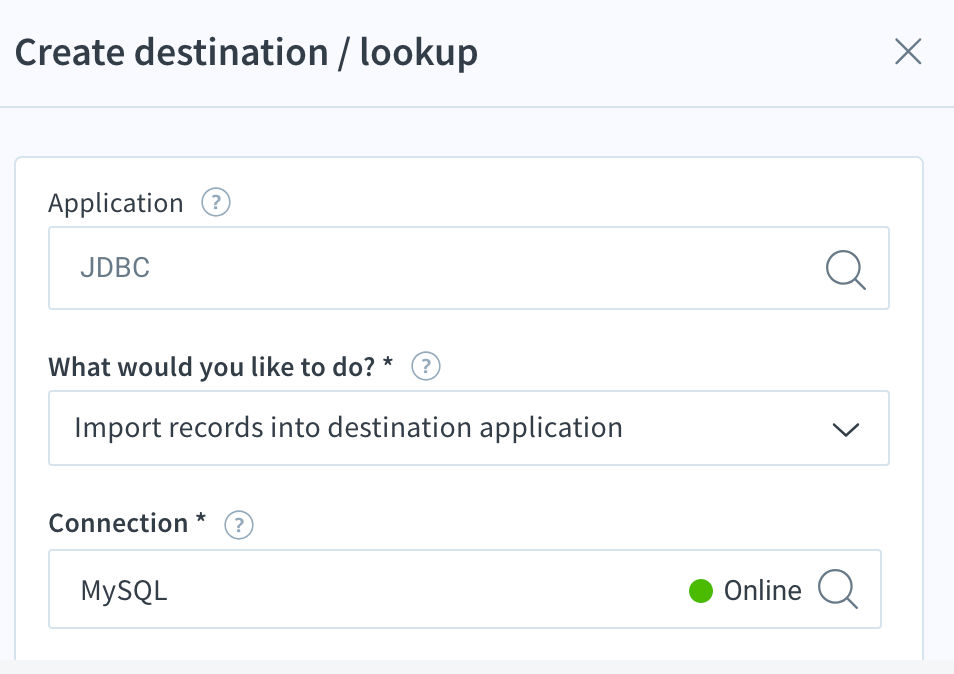Viewport: 954px width, 674px height.
Task: Close the Create destination / lookup dialog
Action: click(x=908, y=51)
